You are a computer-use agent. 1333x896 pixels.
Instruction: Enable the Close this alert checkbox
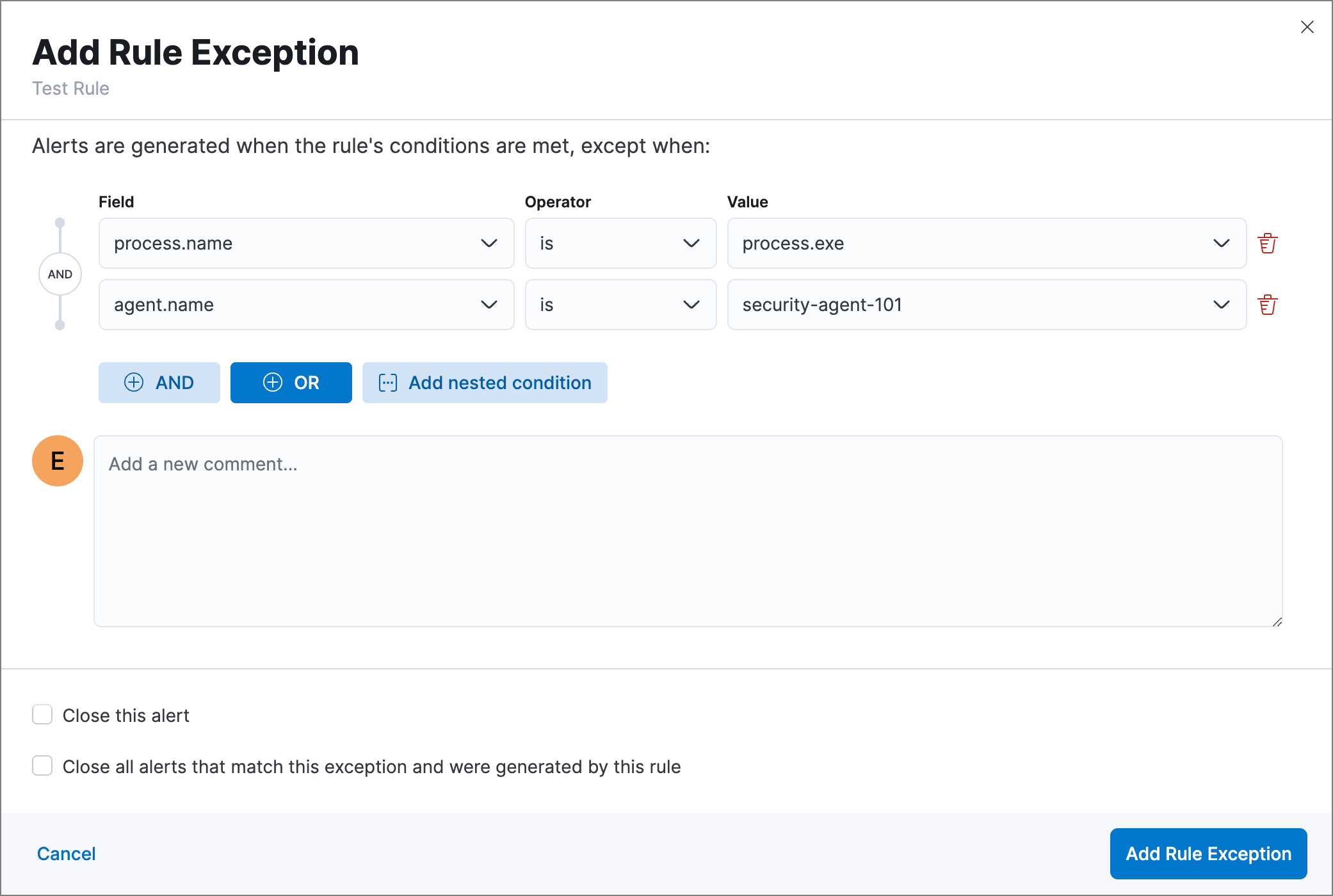(x=42, y=714)
